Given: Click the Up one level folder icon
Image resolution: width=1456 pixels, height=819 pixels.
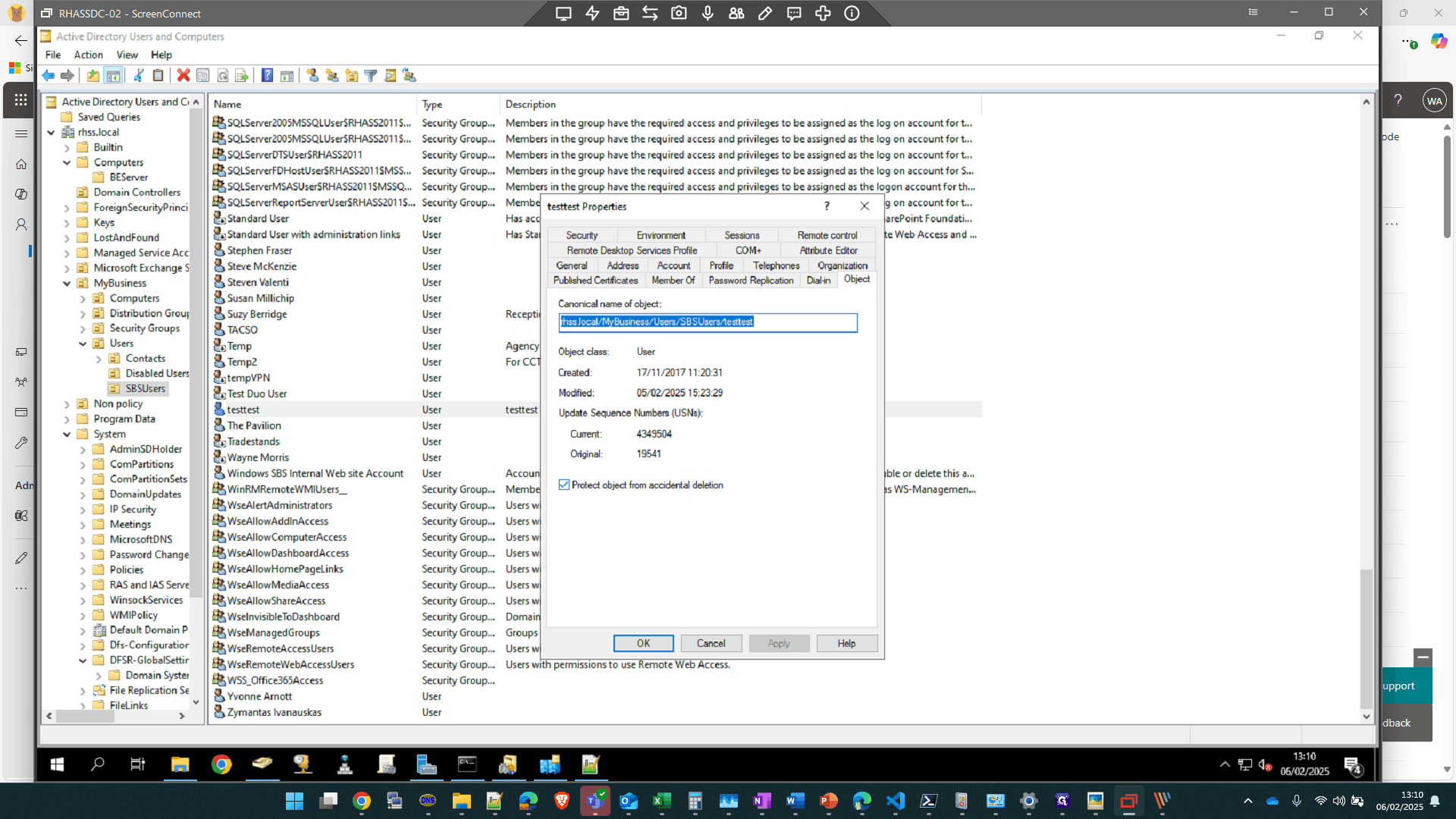Looking at the screenshot, I should pos(93,75).
